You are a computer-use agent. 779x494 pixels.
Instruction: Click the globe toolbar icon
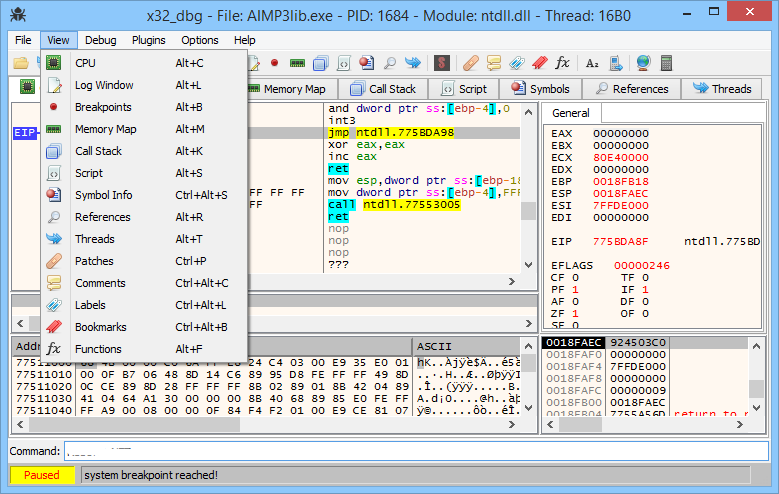[x=643, y=63]
